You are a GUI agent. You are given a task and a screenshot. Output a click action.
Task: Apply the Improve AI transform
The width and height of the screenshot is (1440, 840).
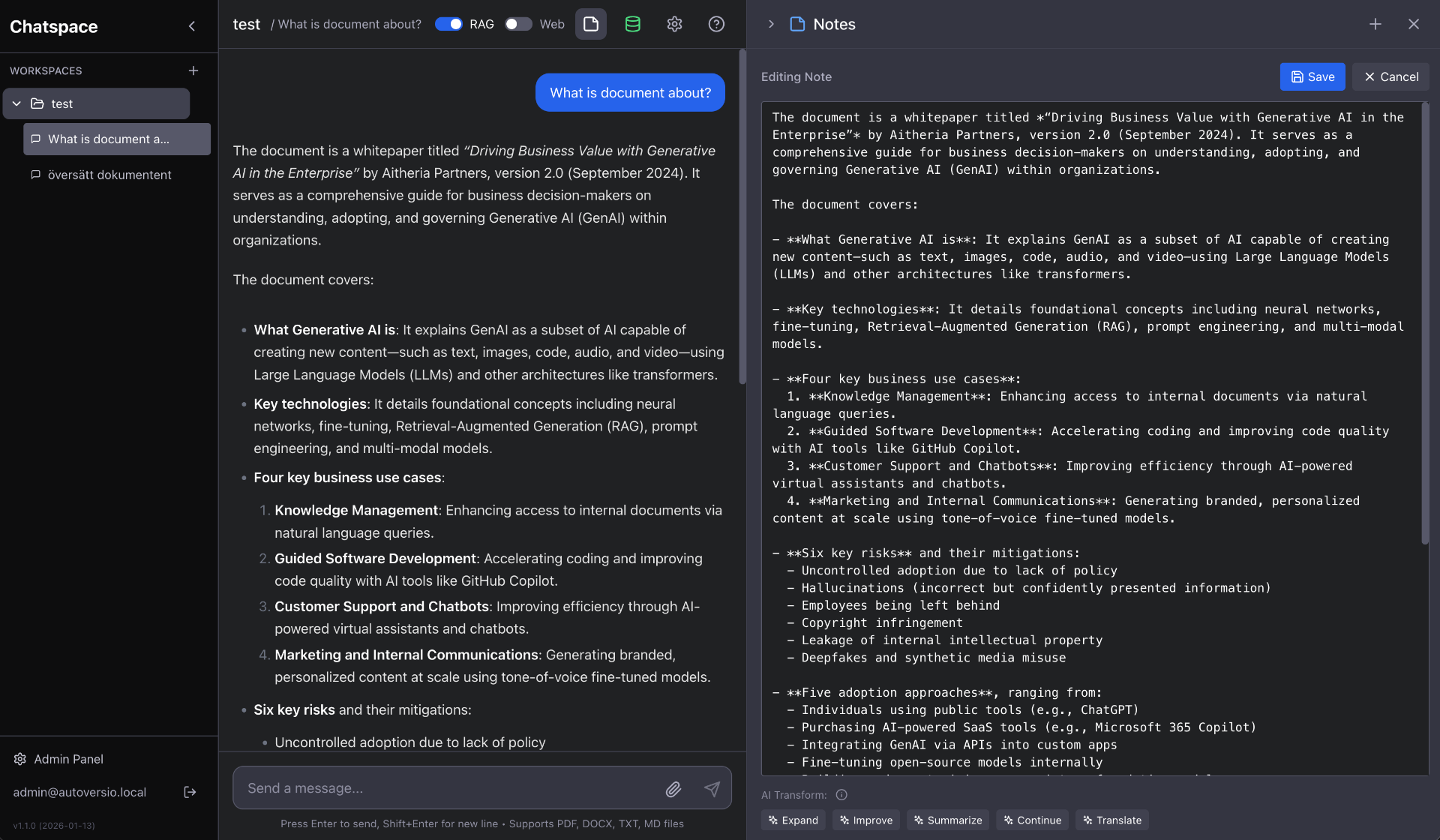point(866,820)
